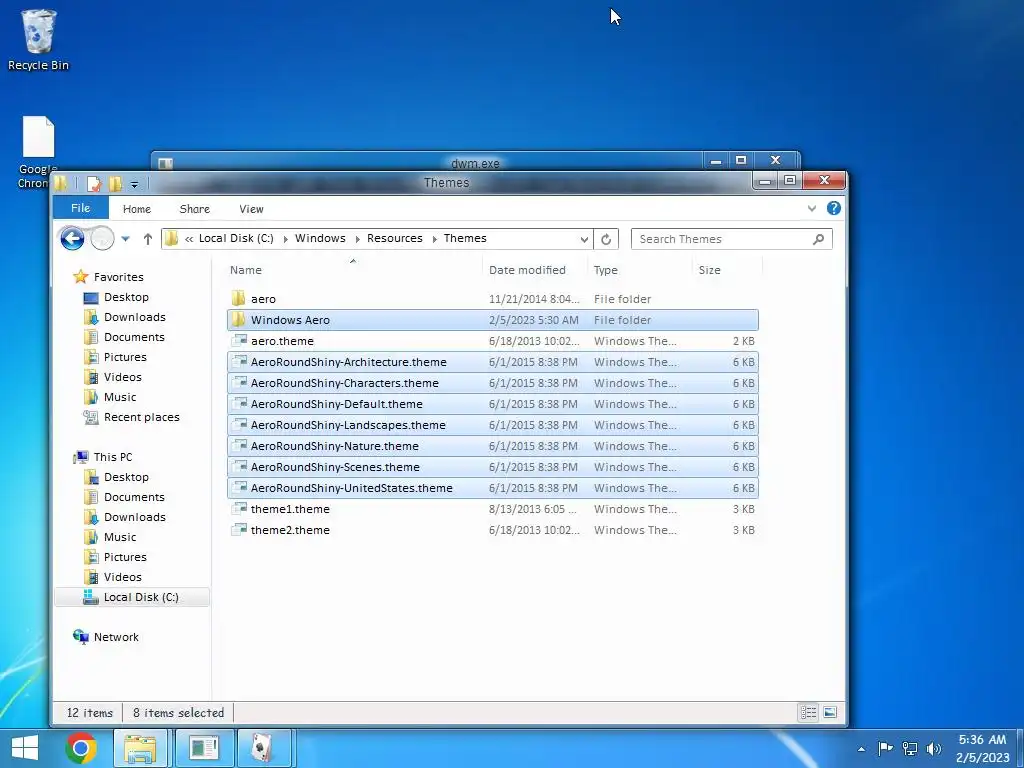The width and height of the screenshot is (1024, 768).
Task: Select theme2.theme file name
Action: click(x=290, y=530)
